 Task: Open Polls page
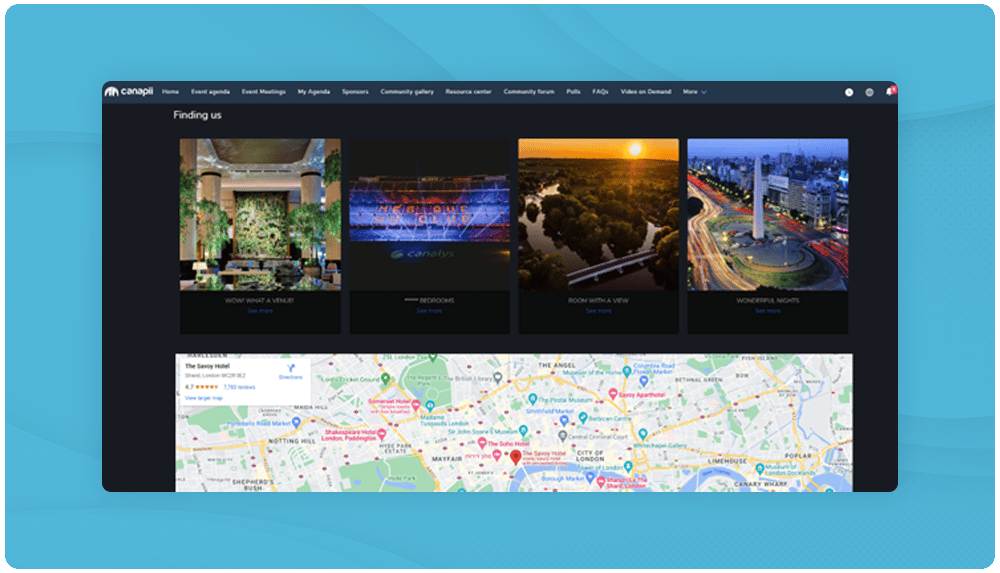pos(573,92)
